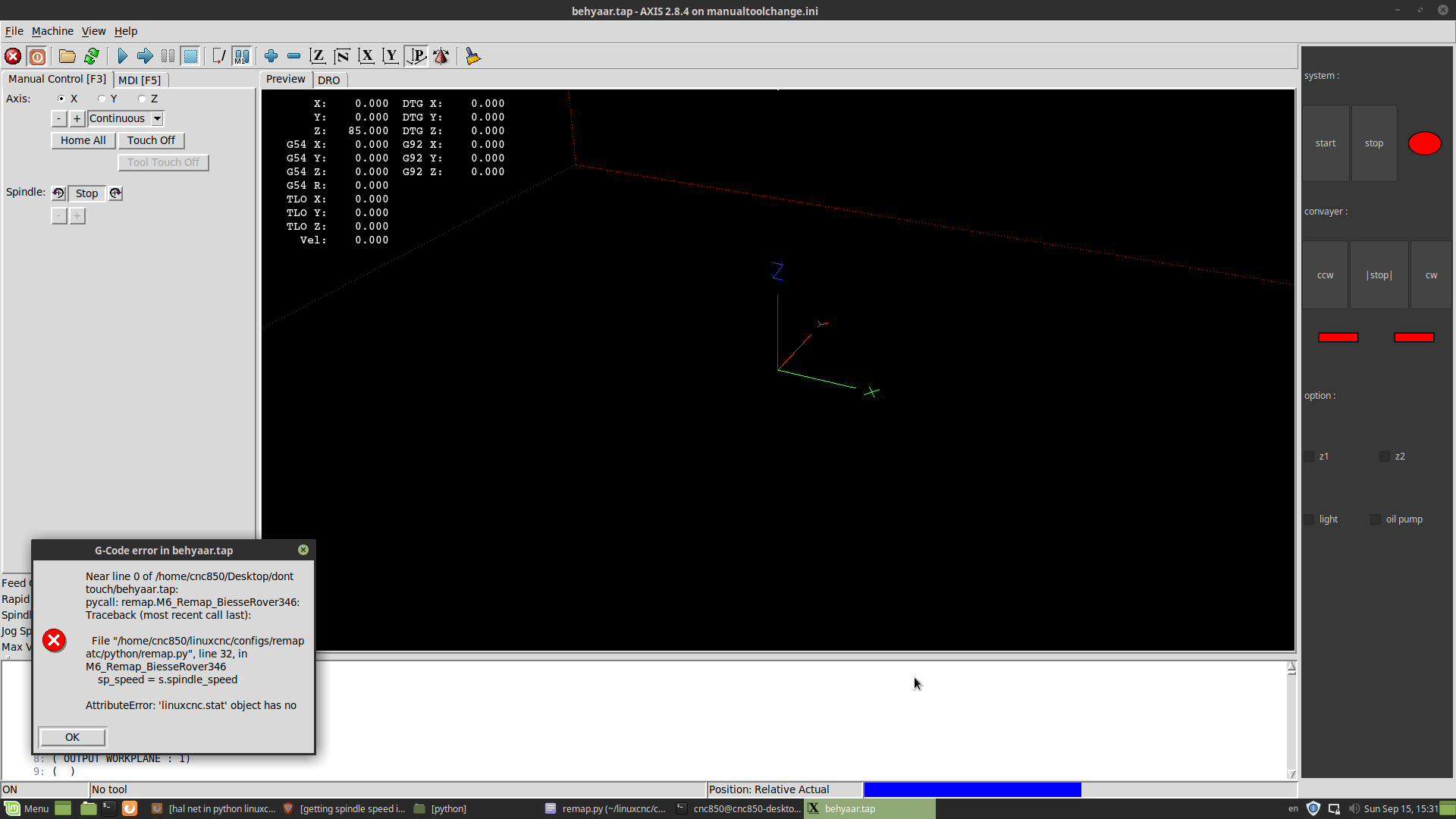Clear live plot with broom icon
Screen dimensions: 1456x819
472,56
